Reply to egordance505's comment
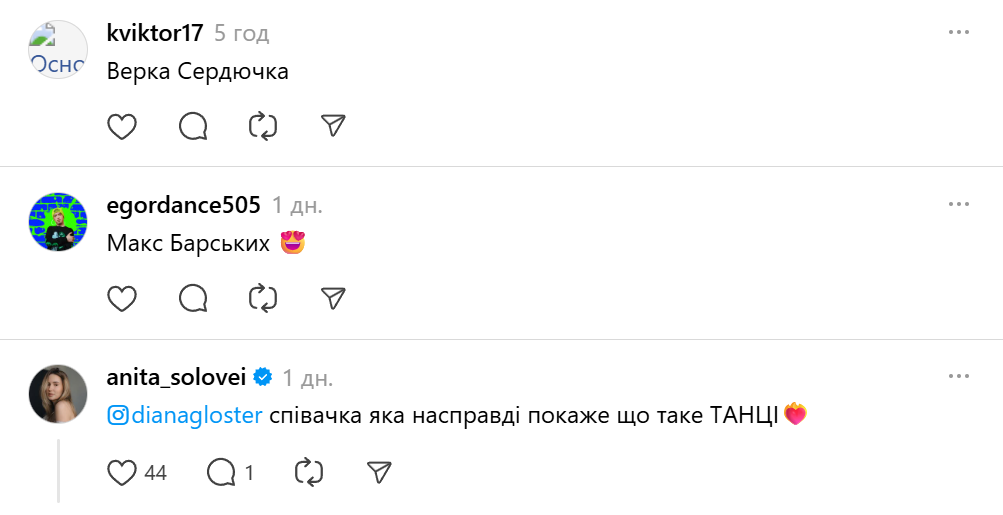The width and height of the screenshot is (1003, 515). pyautogui.click(x=193, y=298)
